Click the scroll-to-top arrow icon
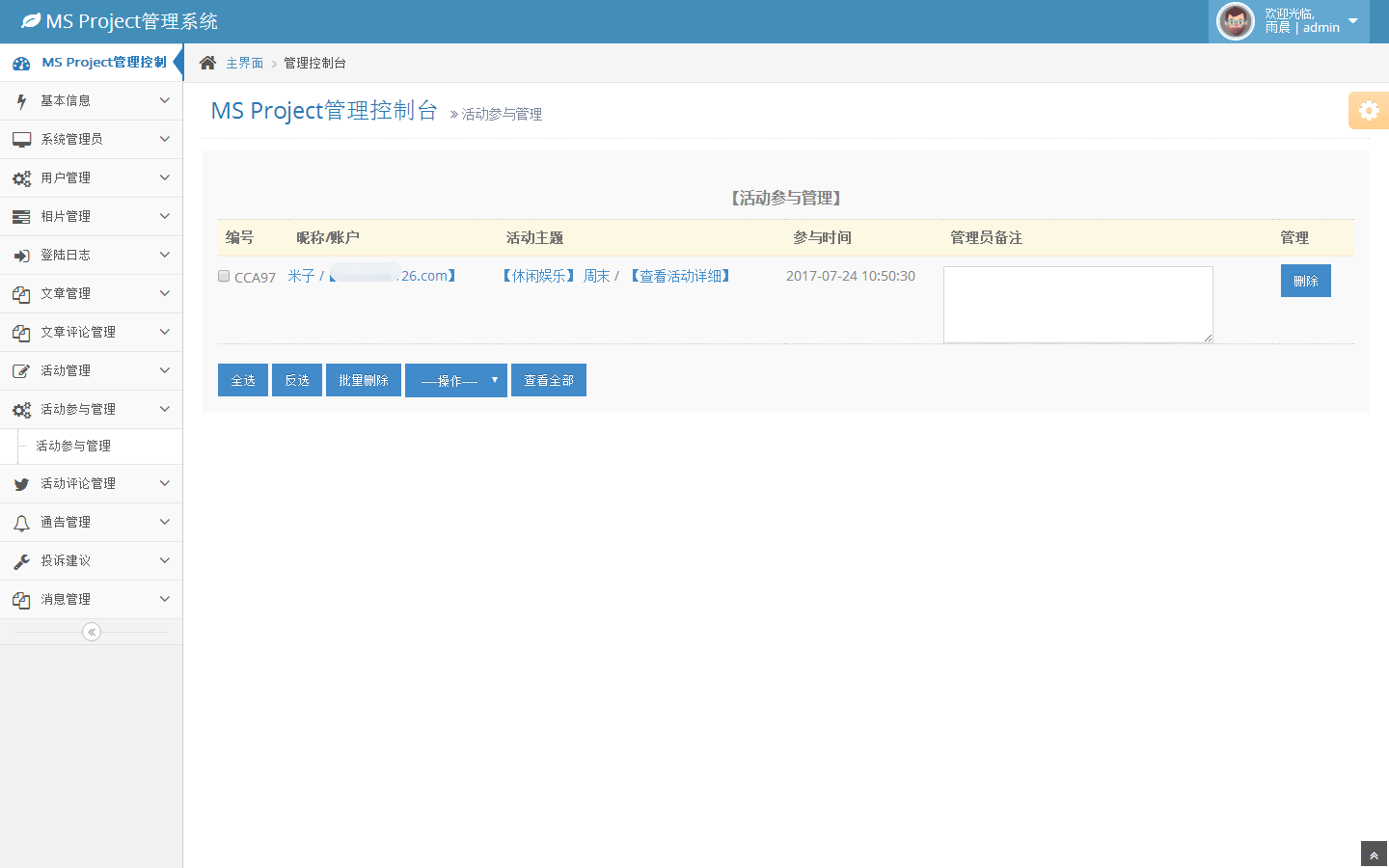Screen dimensions: 1389x868 click(1374, 855)
